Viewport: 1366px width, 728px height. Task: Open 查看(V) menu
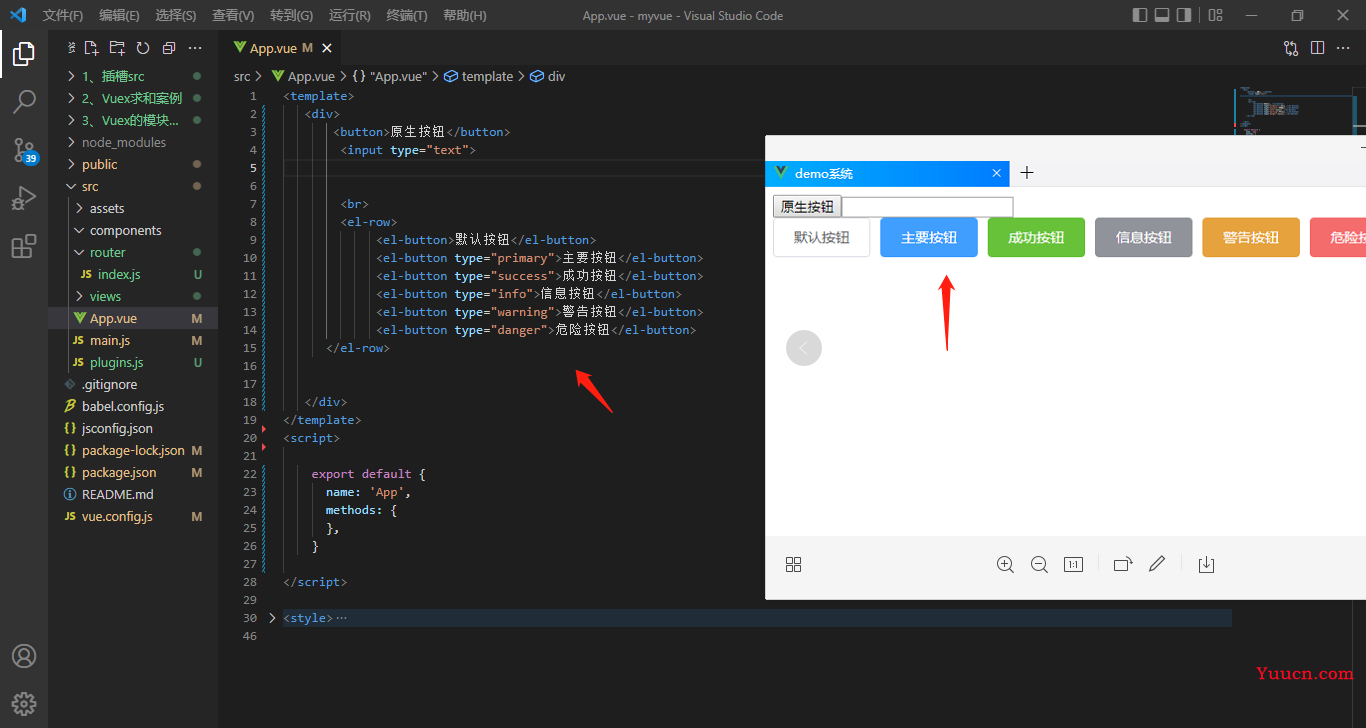233,15
